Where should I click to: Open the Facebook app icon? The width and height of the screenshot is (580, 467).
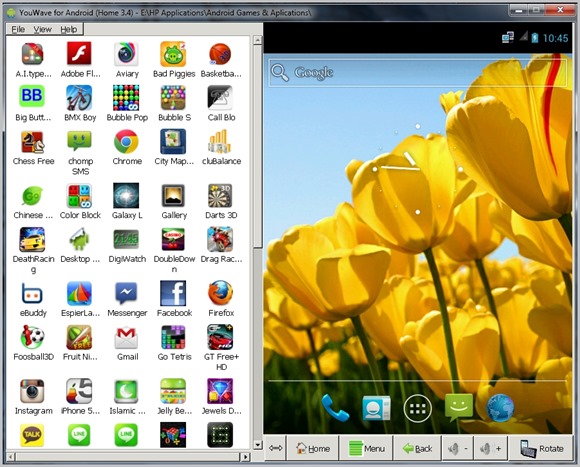[x=173, y=293]
